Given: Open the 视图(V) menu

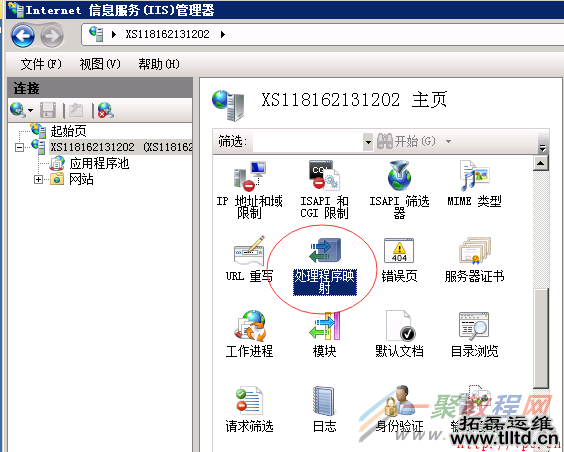Looking at the screenshot, I should tap(100, 64).
